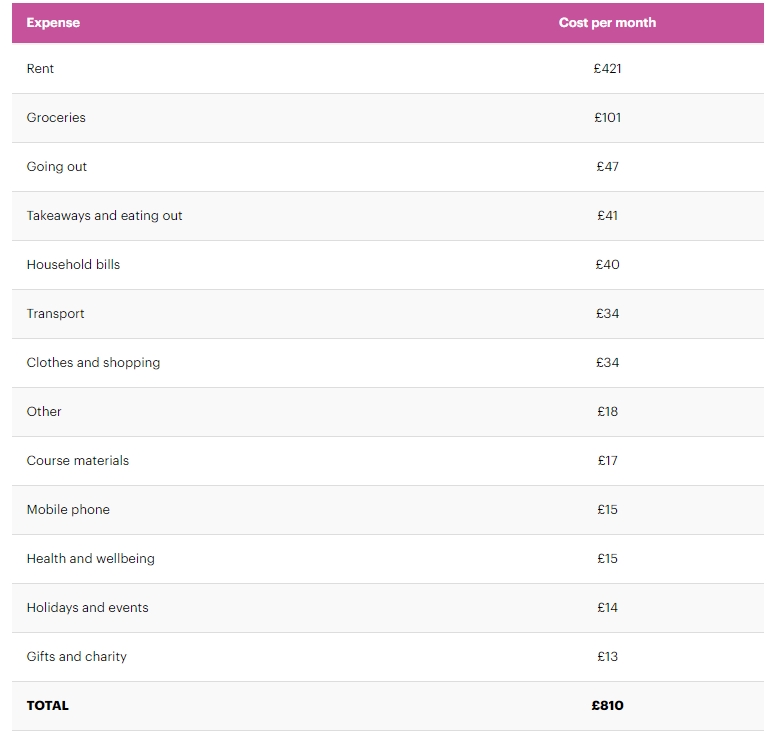Click the £18 cost in Other row
780x740 pixels.
click(x=607, y=412)
